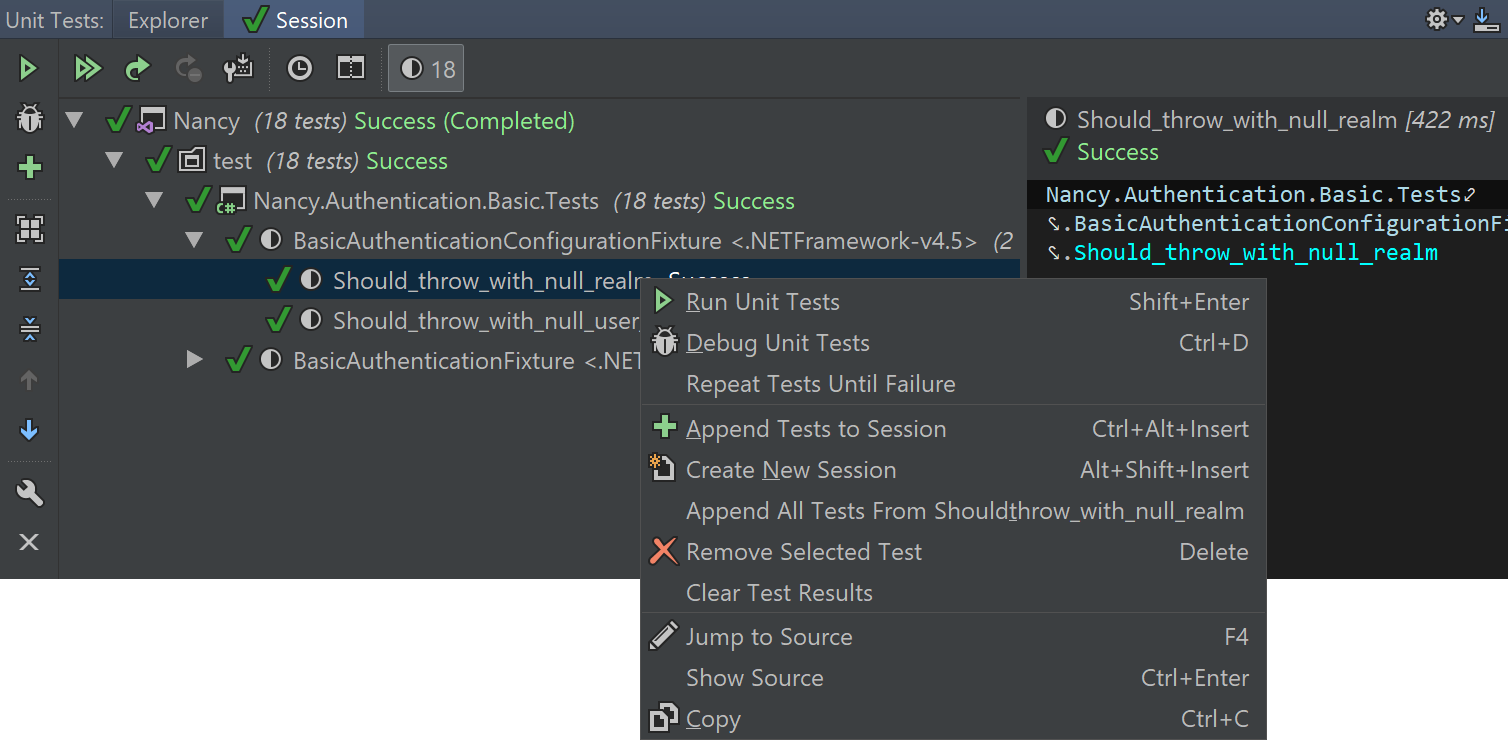Image resolution: width=1508 pixels, height=740 pixels.
Task: Collapse the Nancy.Authentication.Basic.Tests node
Action: coord(153,200)
